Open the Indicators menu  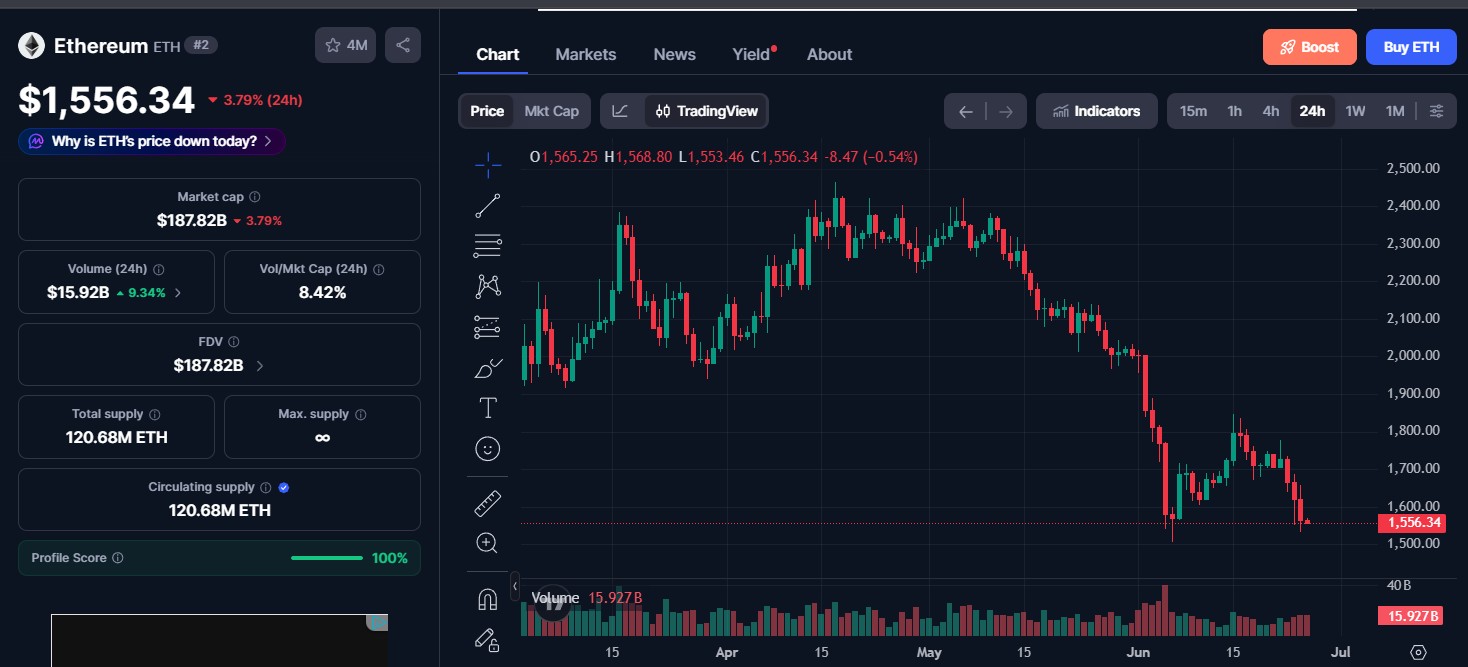click(x=1097, y=111)
